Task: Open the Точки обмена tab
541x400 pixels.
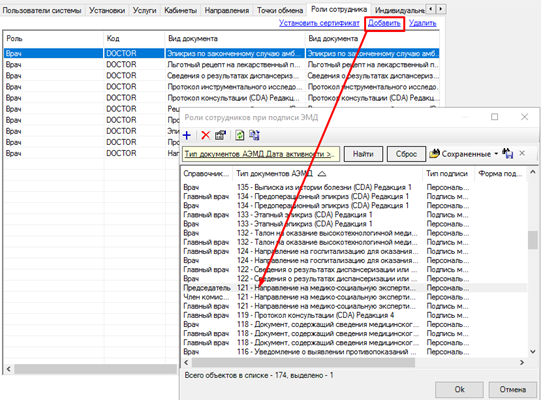Action: [279, 10]
